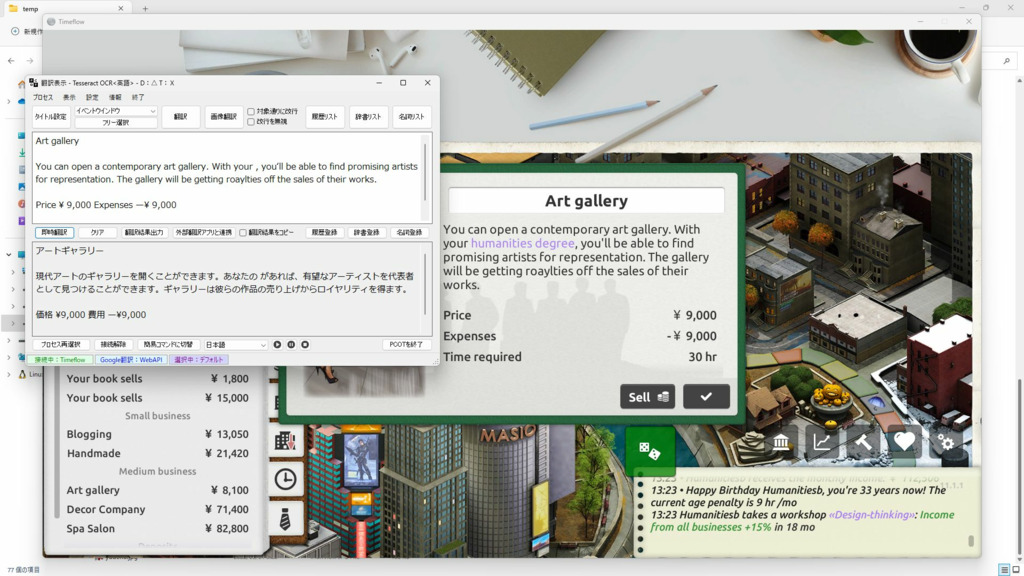The width and height of the screenshot is (1024, 576).
Task: Open the 表示 menu
Action: (x=69, y=97)
